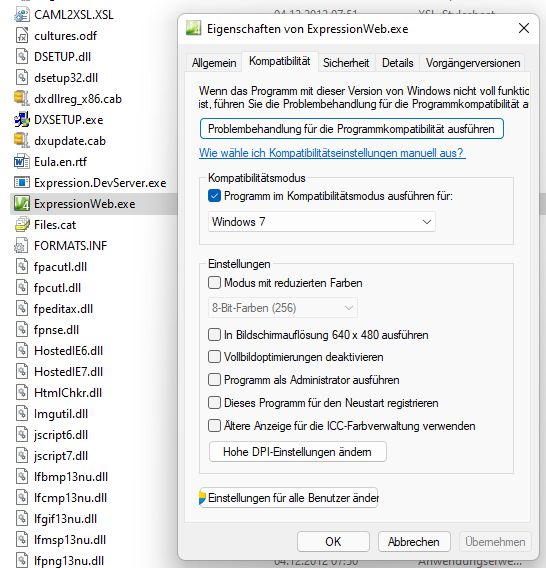Click the dsetup32.dll file icon

22,78
